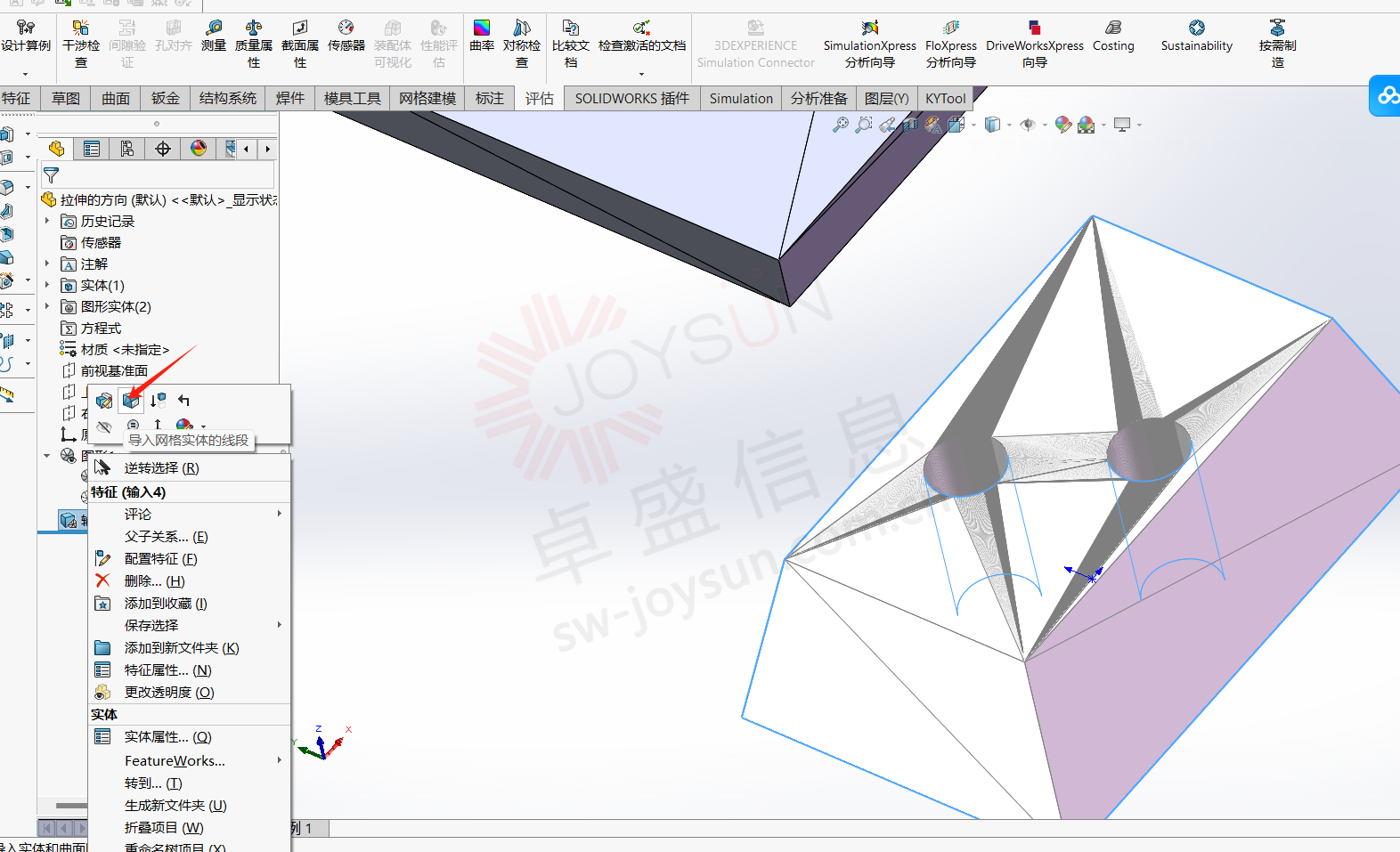The height and width of the screenshot is (852, 1400).
Task: Open edit appearance color ball icon
Action: coord(1063,125)
